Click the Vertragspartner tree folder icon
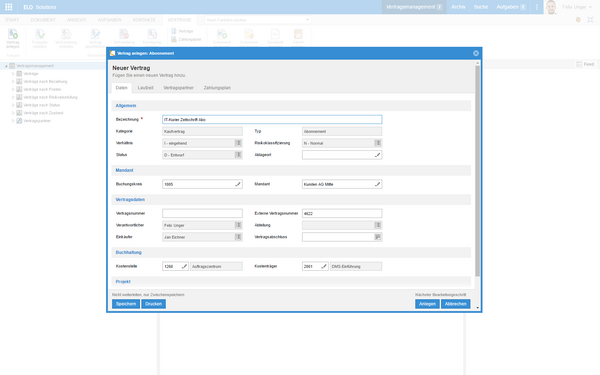The image size is (600, 375). [19, 121]
